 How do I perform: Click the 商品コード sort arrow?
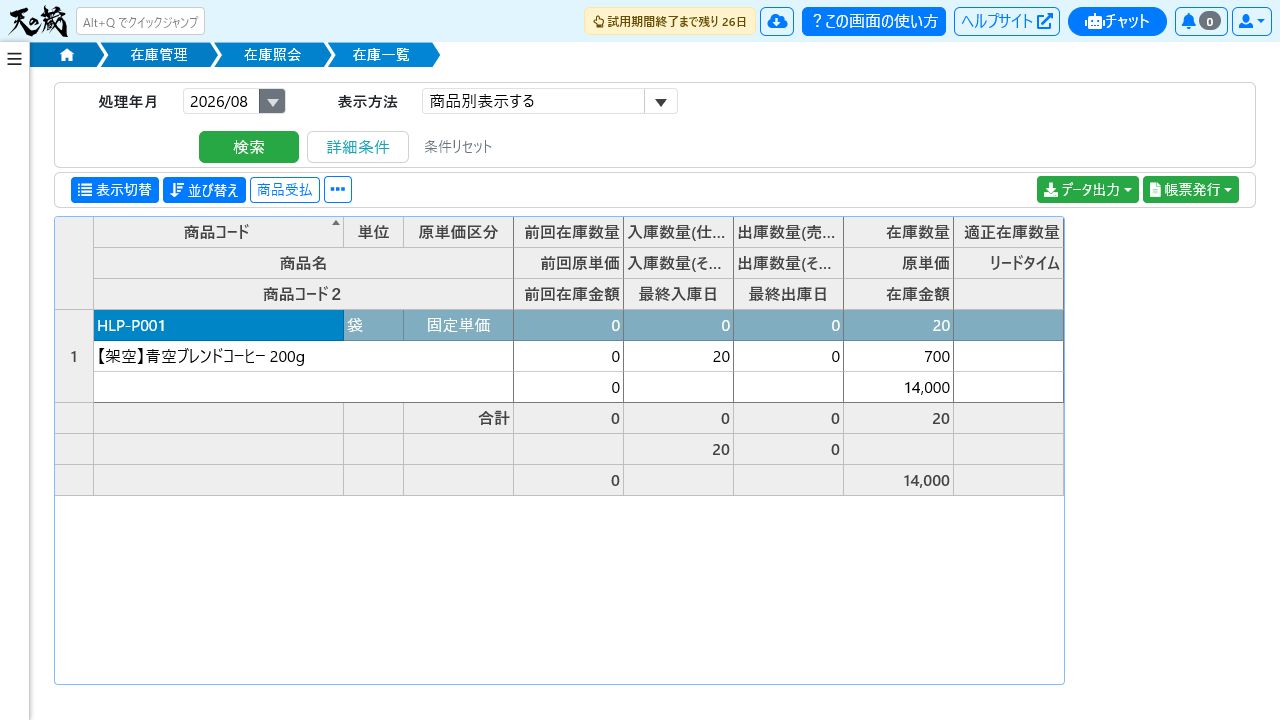(x=336, y=223)
